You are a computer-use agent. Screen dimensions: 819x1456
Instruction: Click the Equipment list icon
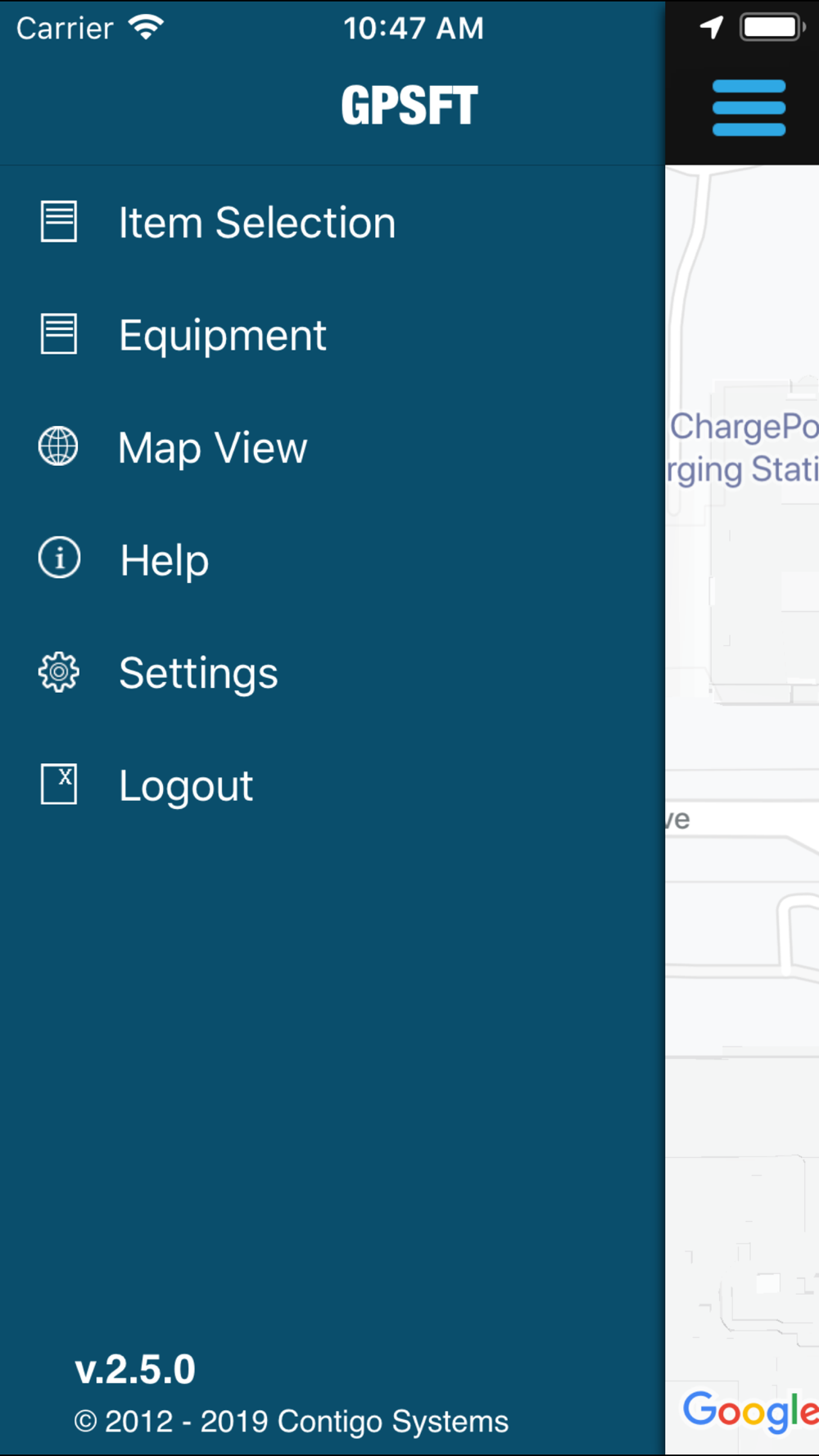pyautogui.click(x=59, y=334)
